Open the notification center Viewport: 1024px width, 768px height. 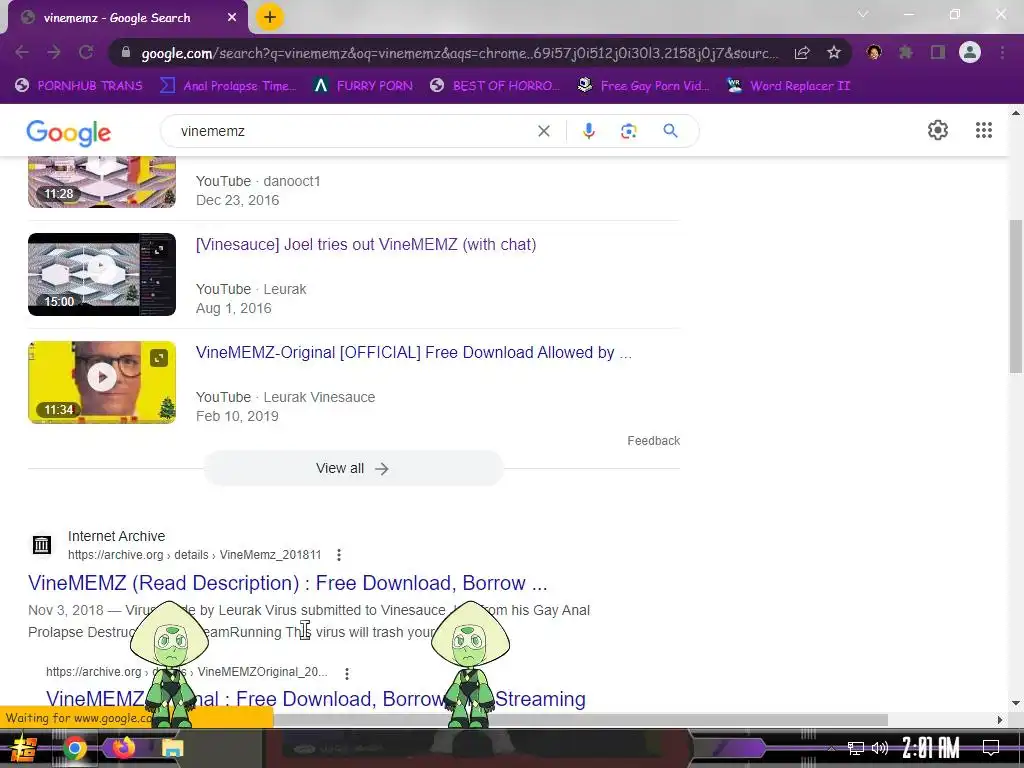pos(991,748)
